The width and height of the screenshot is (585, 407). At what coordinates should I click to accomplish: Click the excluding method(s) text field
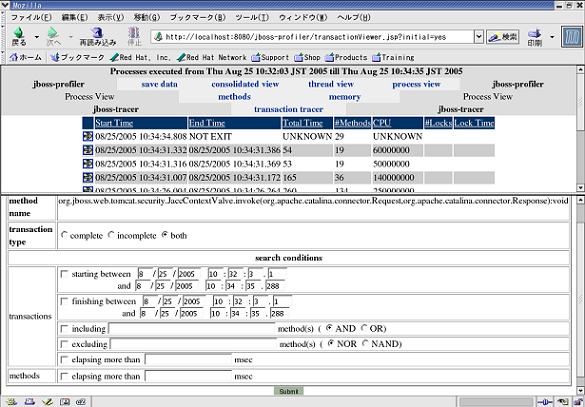(x=194, y=344)
